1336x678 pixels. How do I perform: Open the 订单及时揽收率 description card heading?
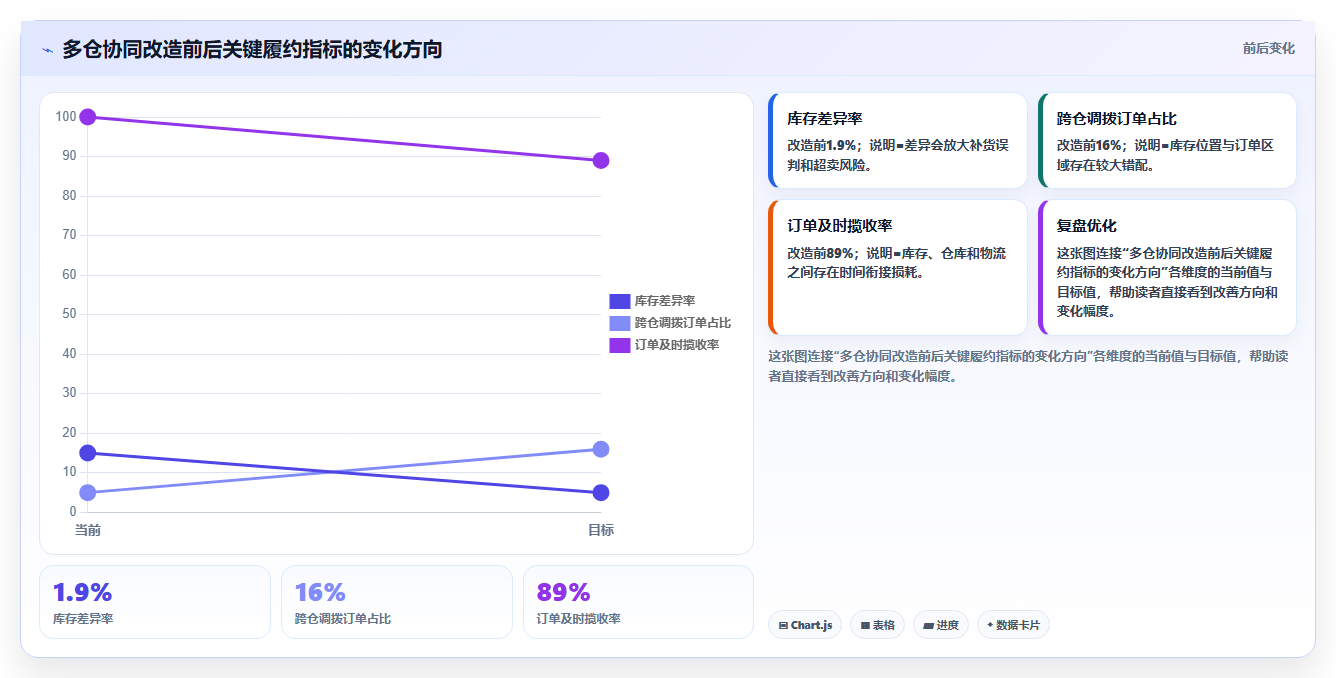tap(840, 226)
